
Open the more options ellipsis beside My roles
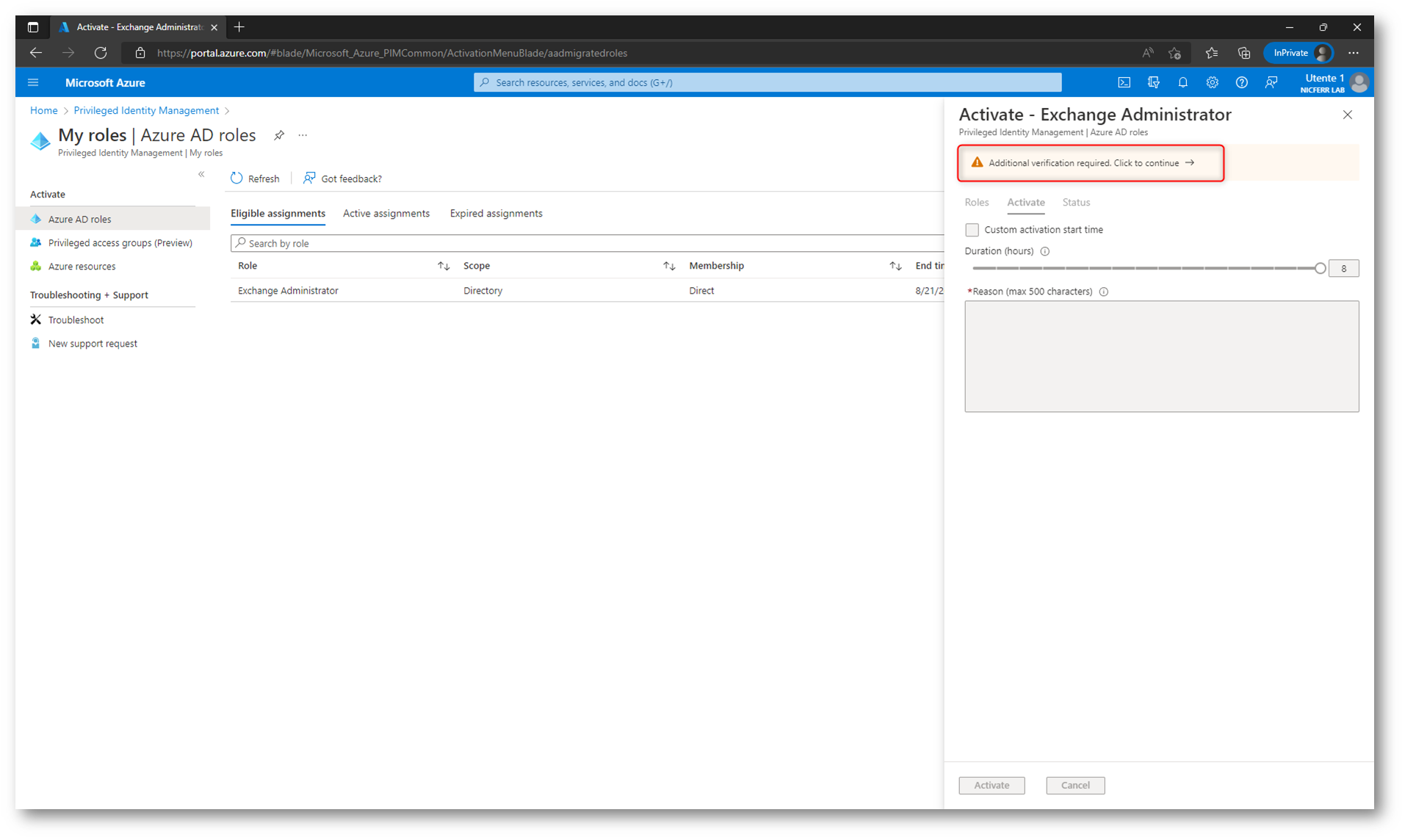[303, 135]
